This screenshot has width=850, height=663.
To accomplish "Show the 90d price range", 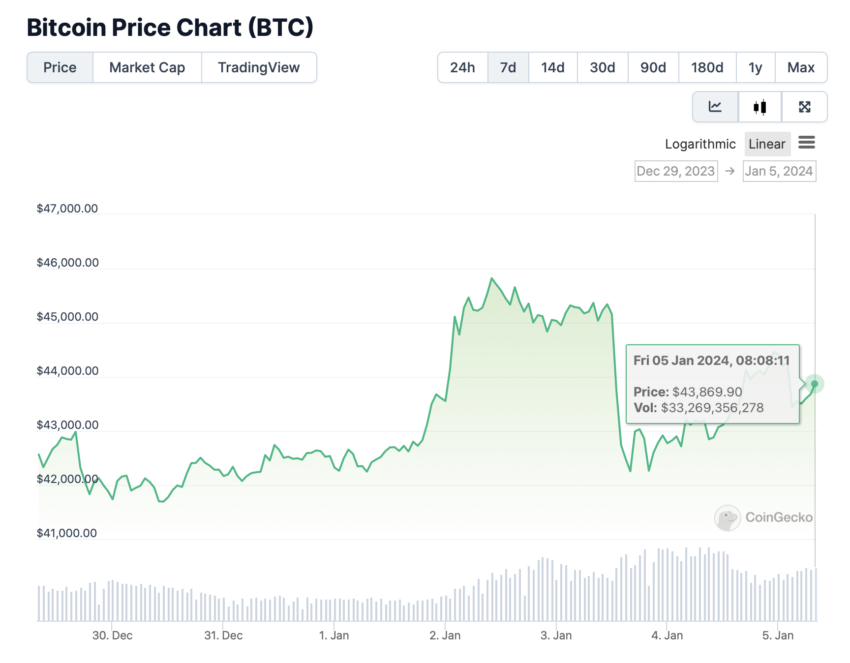I will 653,68.
